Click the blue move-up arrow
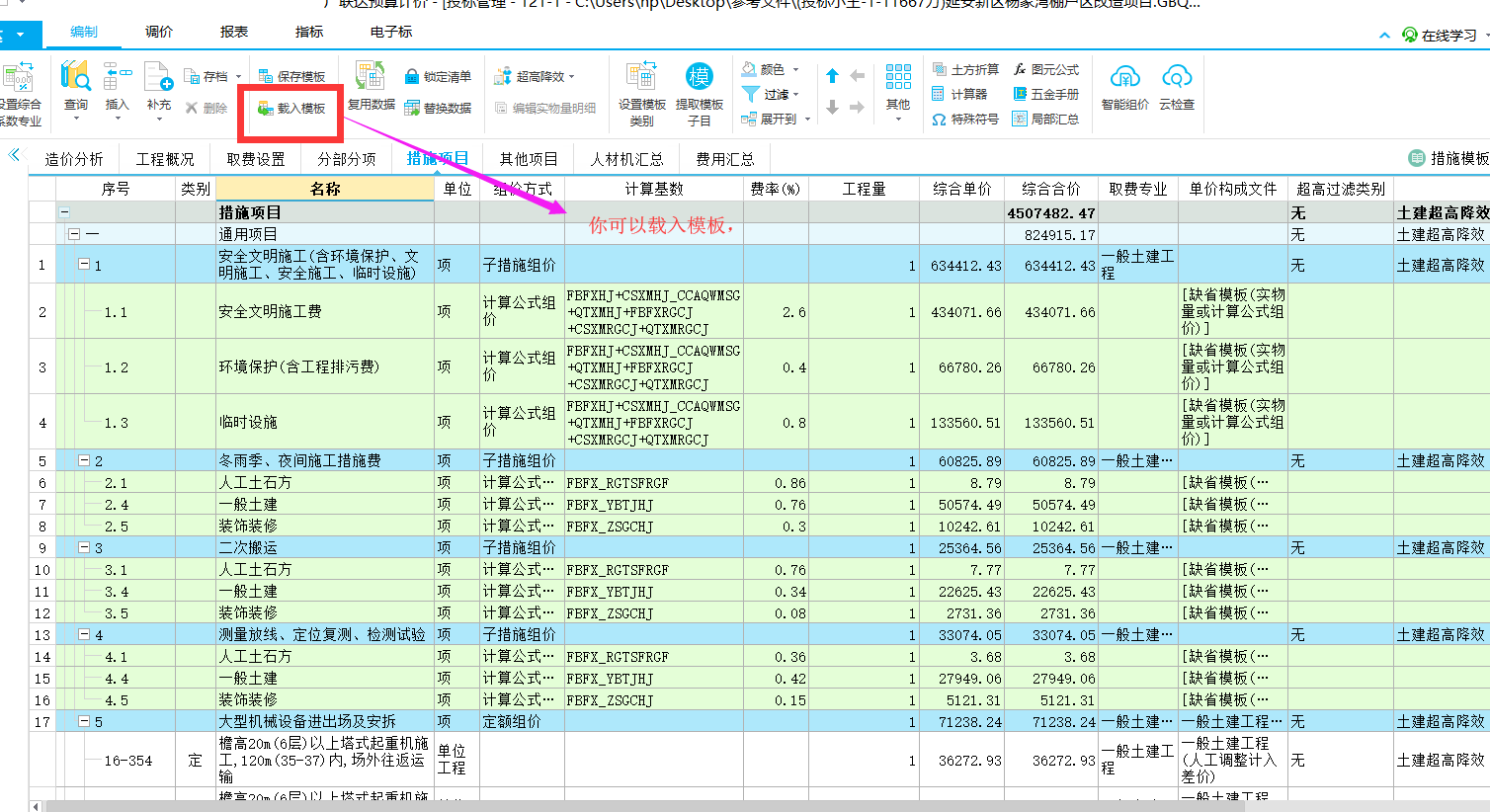 [832, 76]
